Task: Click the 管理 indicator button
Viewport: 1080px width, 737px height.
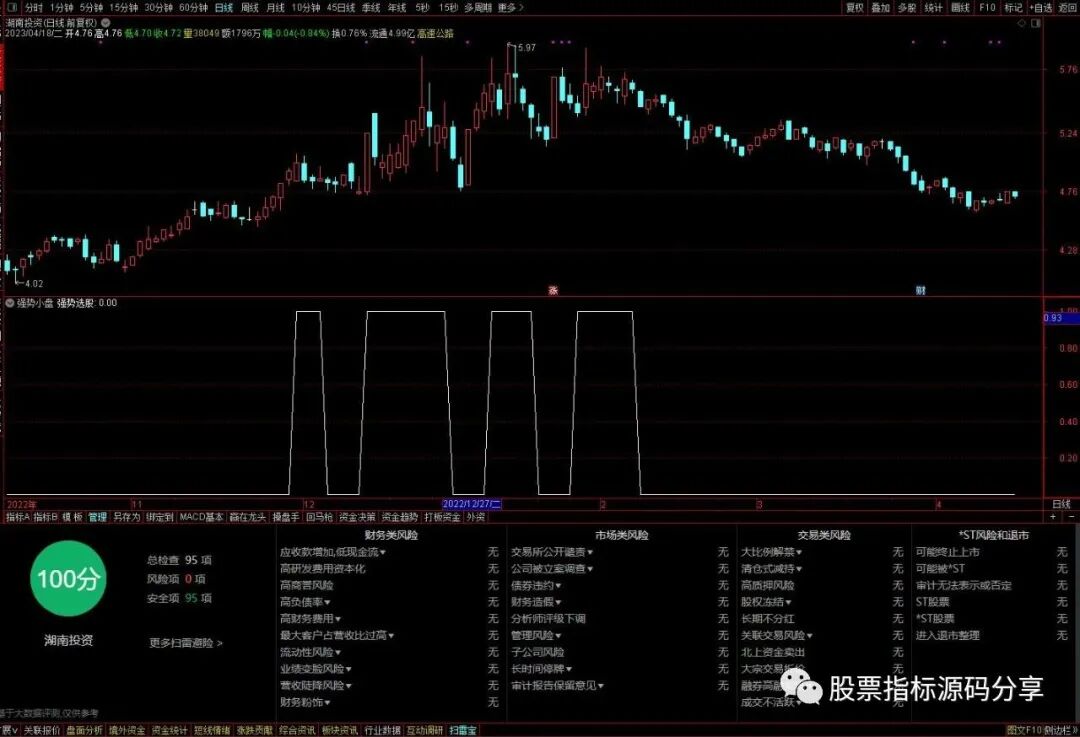Action: coord(98,517)
